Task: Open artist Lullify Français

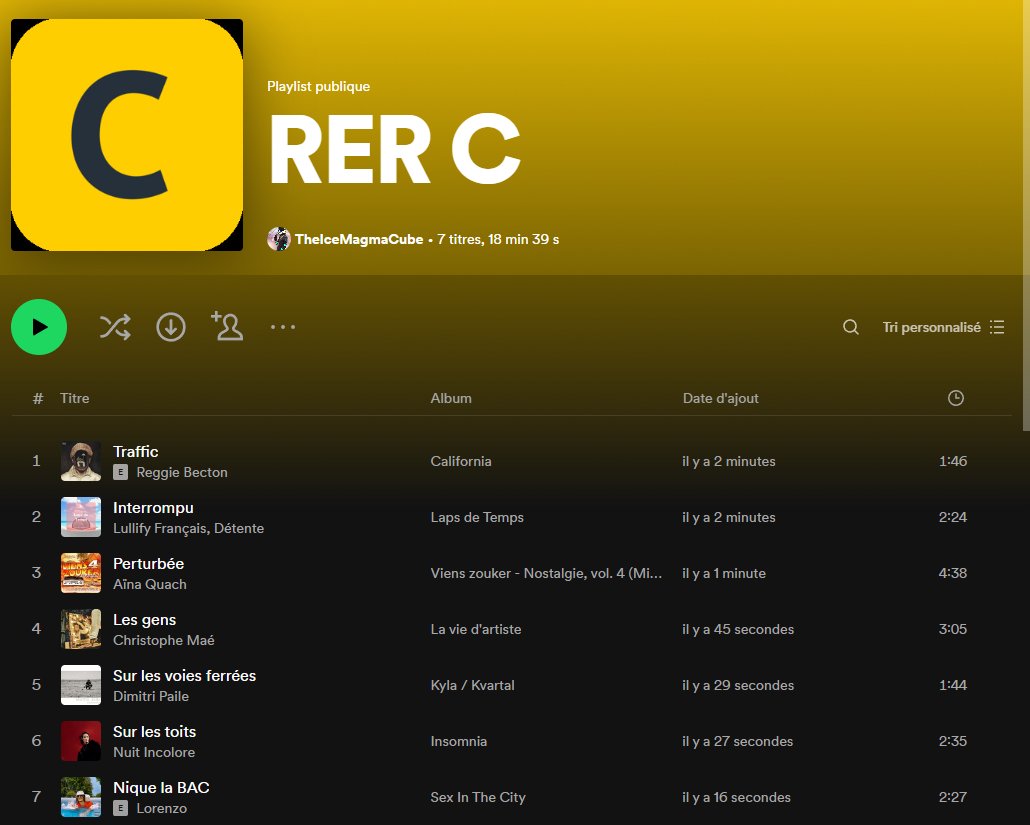Action: (160, 528)
